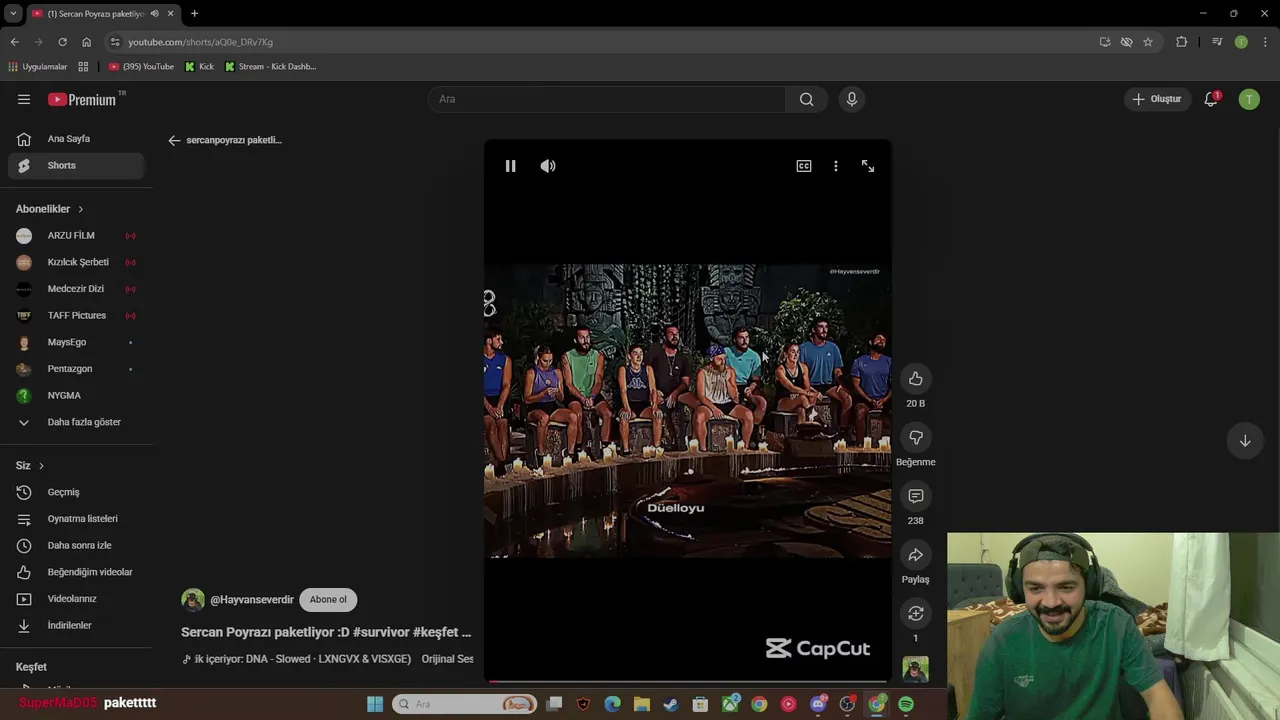Open Beğendiğim videolar
Image resolution: width=1280 pixels, height=720 pixels.
[x=76, y=572]
